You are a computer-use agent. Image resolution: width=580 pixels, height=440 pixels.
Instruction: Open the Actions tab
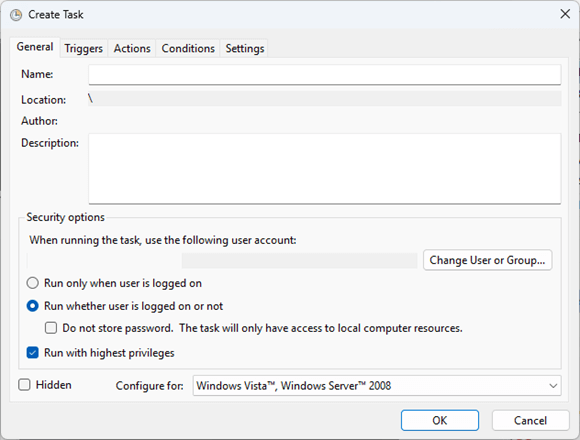coord(132,48)
